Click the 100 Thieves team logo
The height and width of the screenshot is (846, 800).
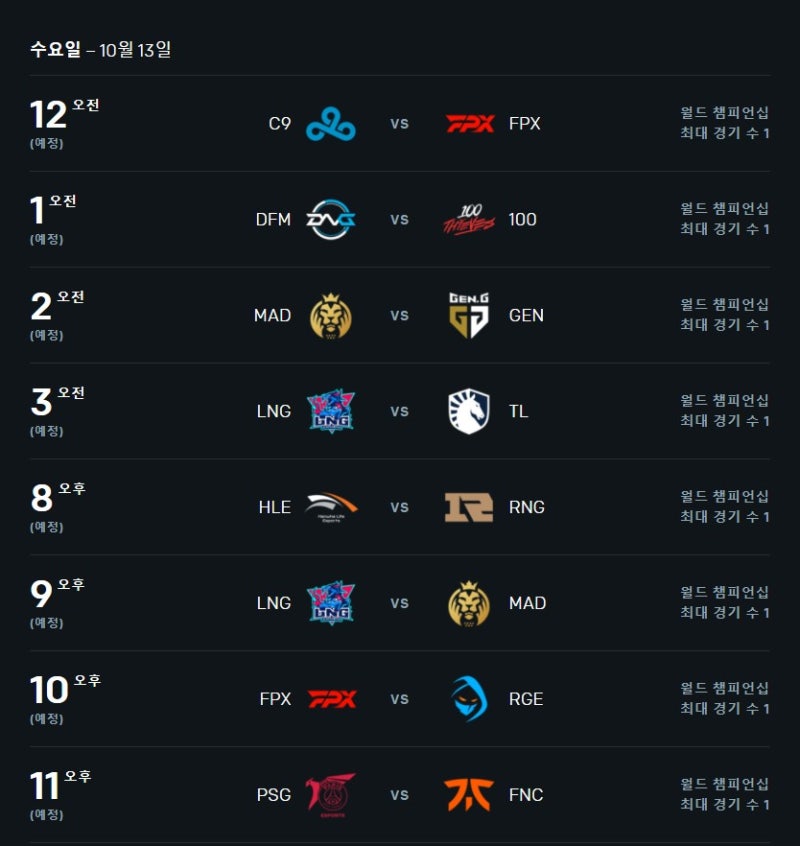pyautogui.click(x=469, y=220)
